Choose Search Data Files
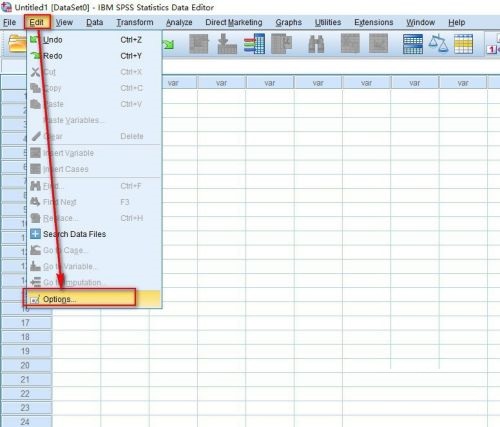Viewport: 500px width, 427px height. tap(95, 234)
